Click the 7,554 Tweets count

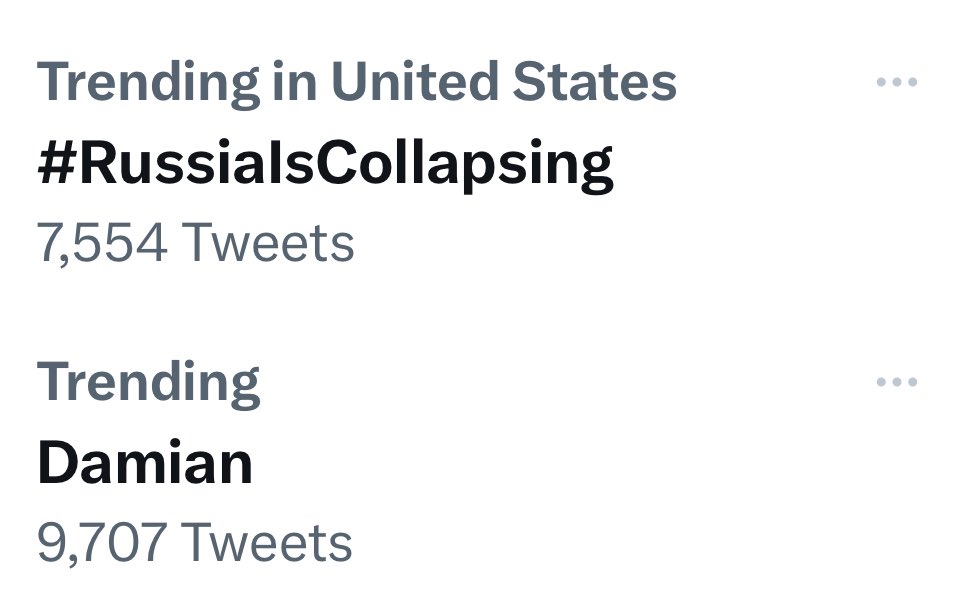tap(195, 244)
